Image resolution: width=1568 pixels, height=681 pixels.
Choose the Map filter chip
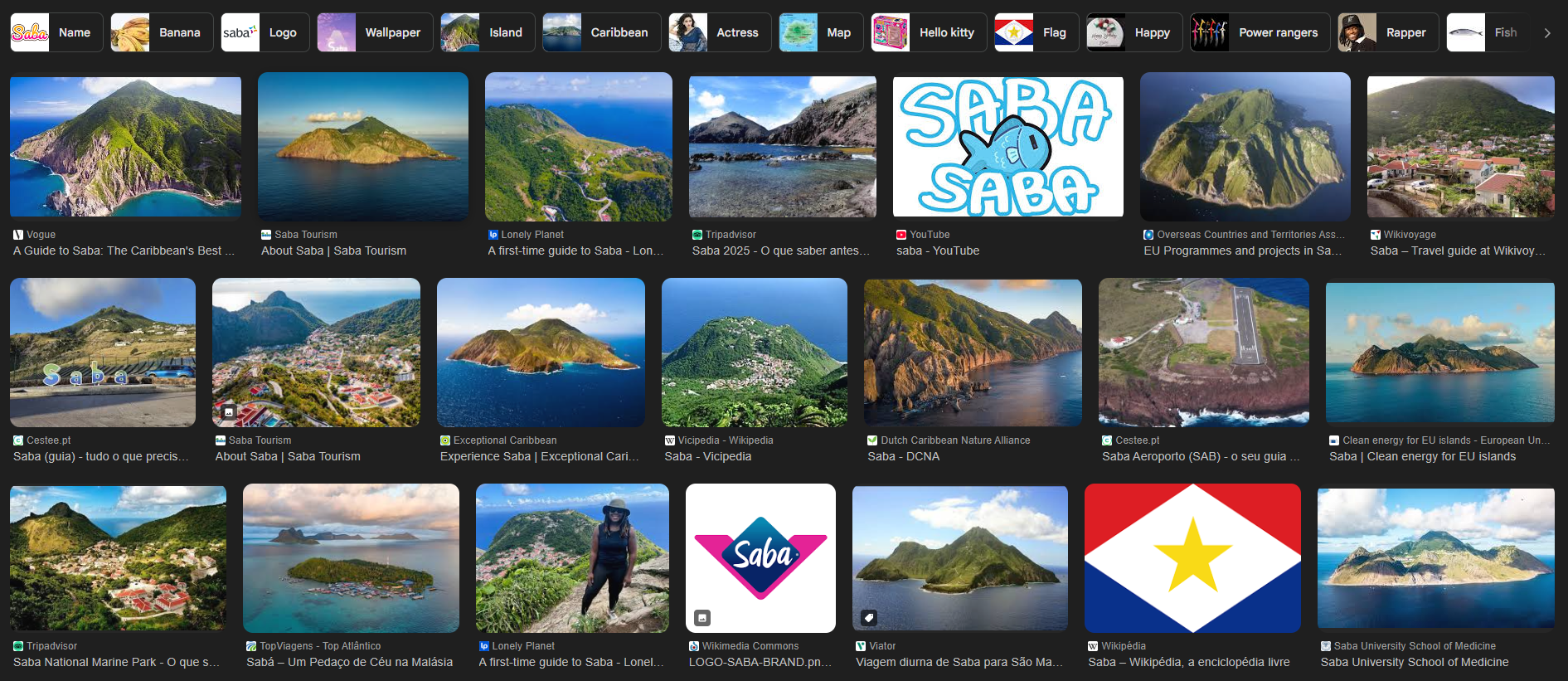pyautogui.click(x=821, y=32)
